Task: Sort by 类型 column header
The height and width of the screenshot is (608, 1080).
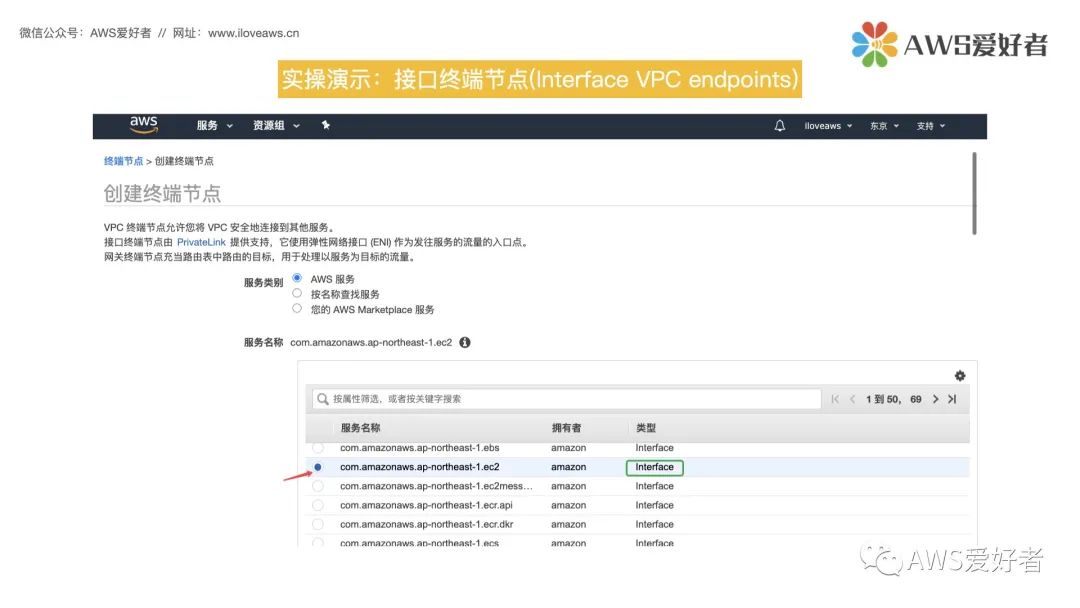Action: tap(646, 428)
